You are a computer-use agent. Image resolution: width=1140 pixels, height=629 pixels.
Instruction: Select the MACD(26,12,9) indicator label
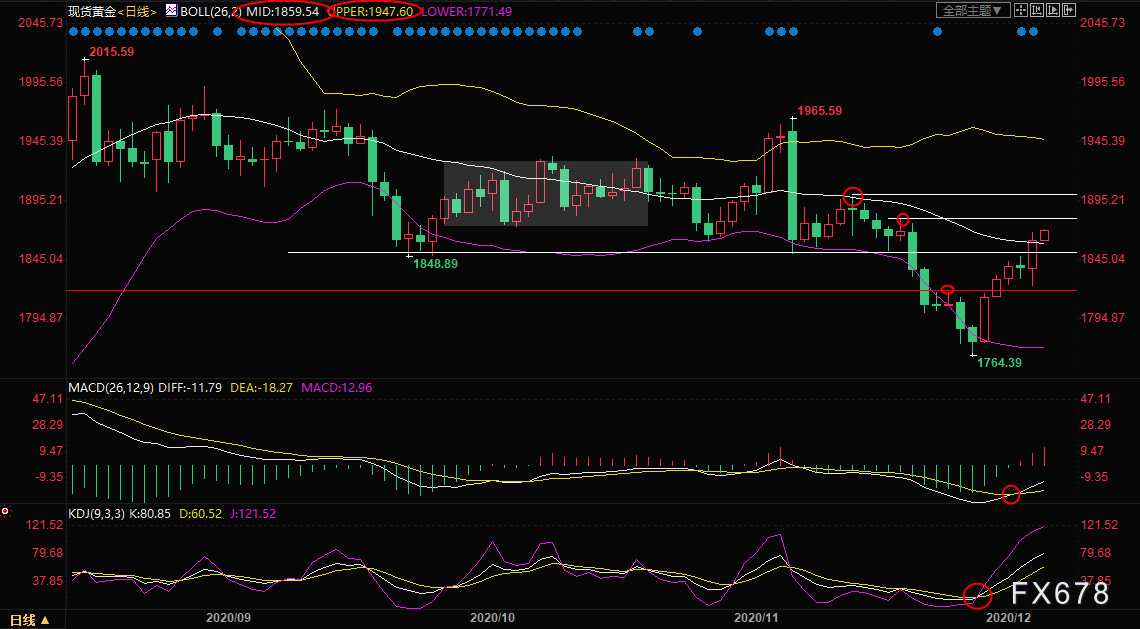point(111,388)
